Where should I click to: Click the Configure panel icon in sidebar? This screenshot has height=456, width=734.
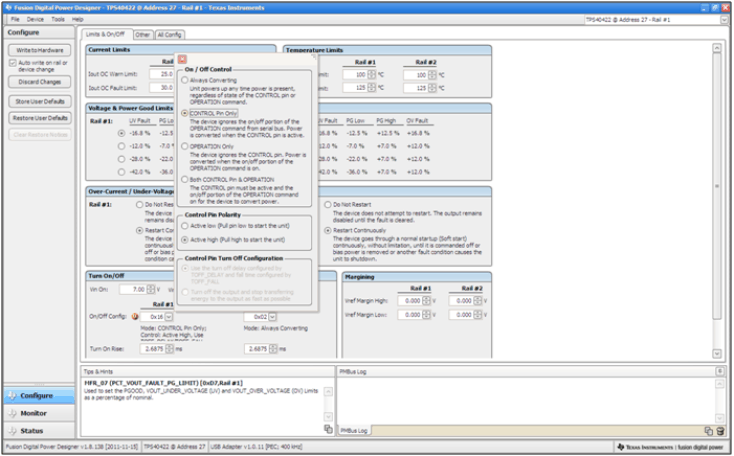click(12, 396)
